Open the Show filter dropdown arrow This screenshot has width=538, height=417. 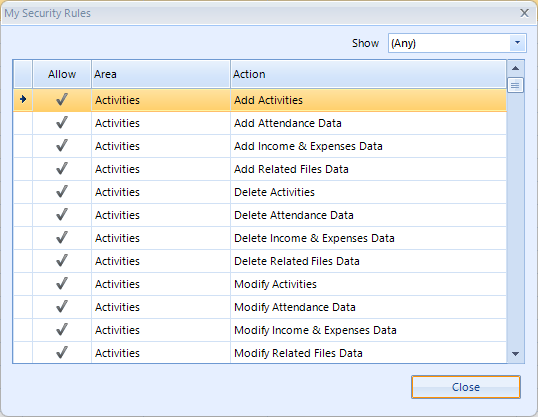coord(517,43)
